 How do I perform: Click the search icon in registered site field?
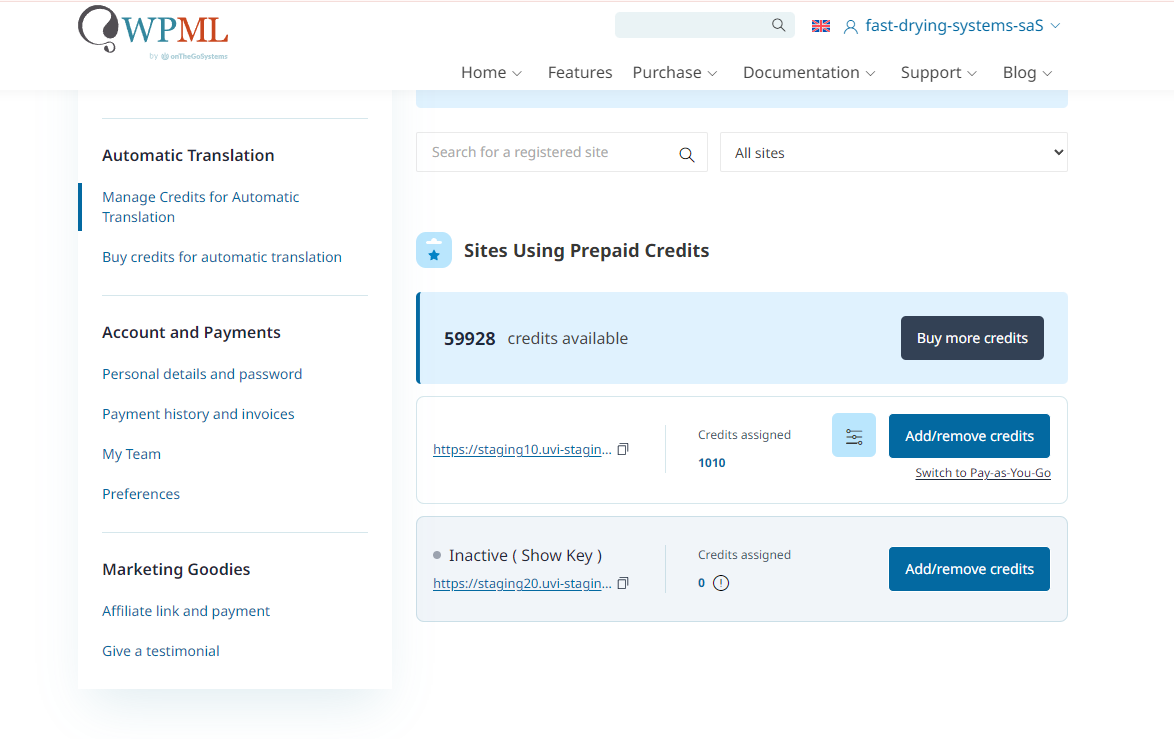point(686,154)
